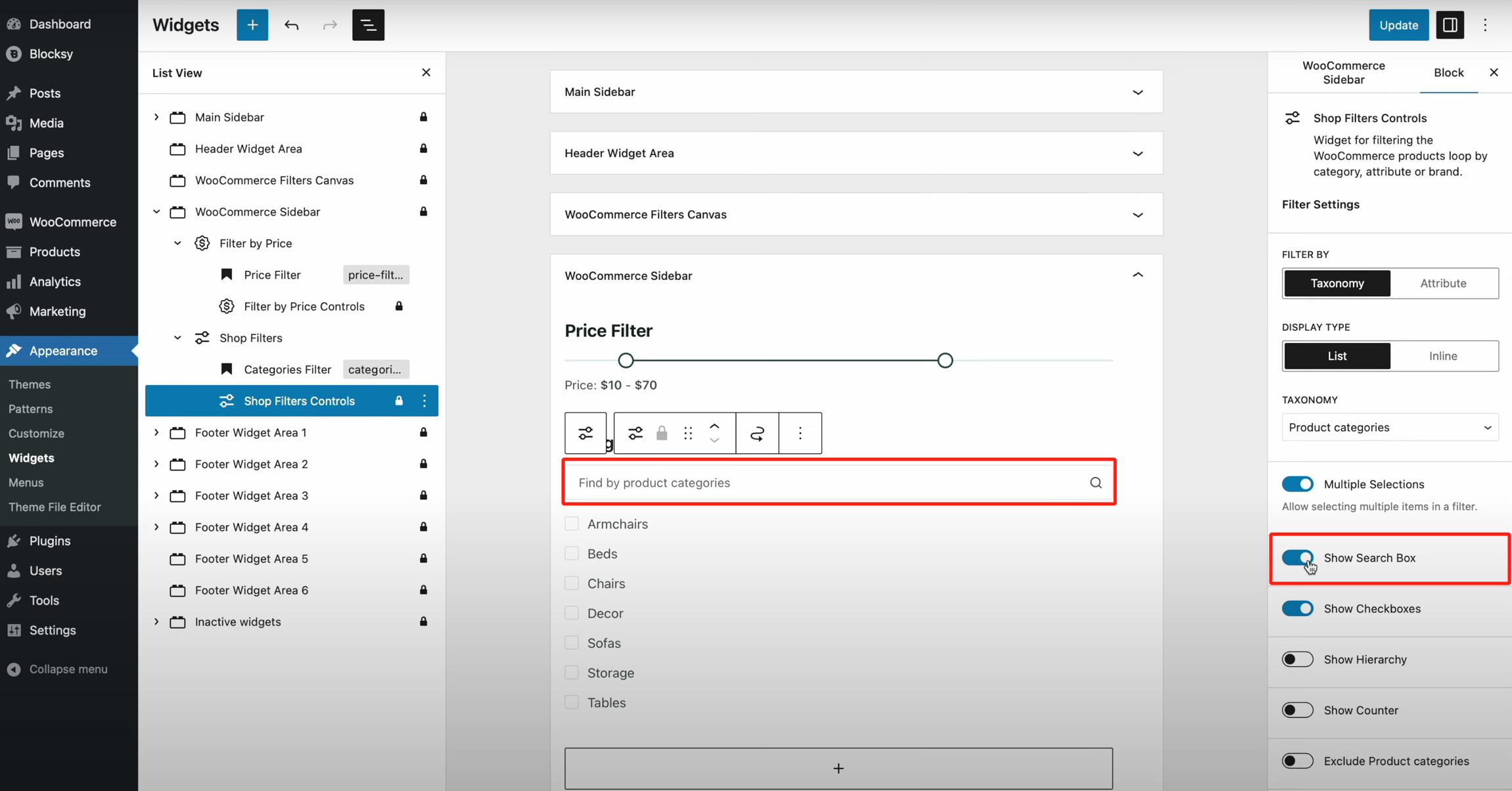Enable the Show Hierarchy toggle
1512x791 pixels.
1297,659
